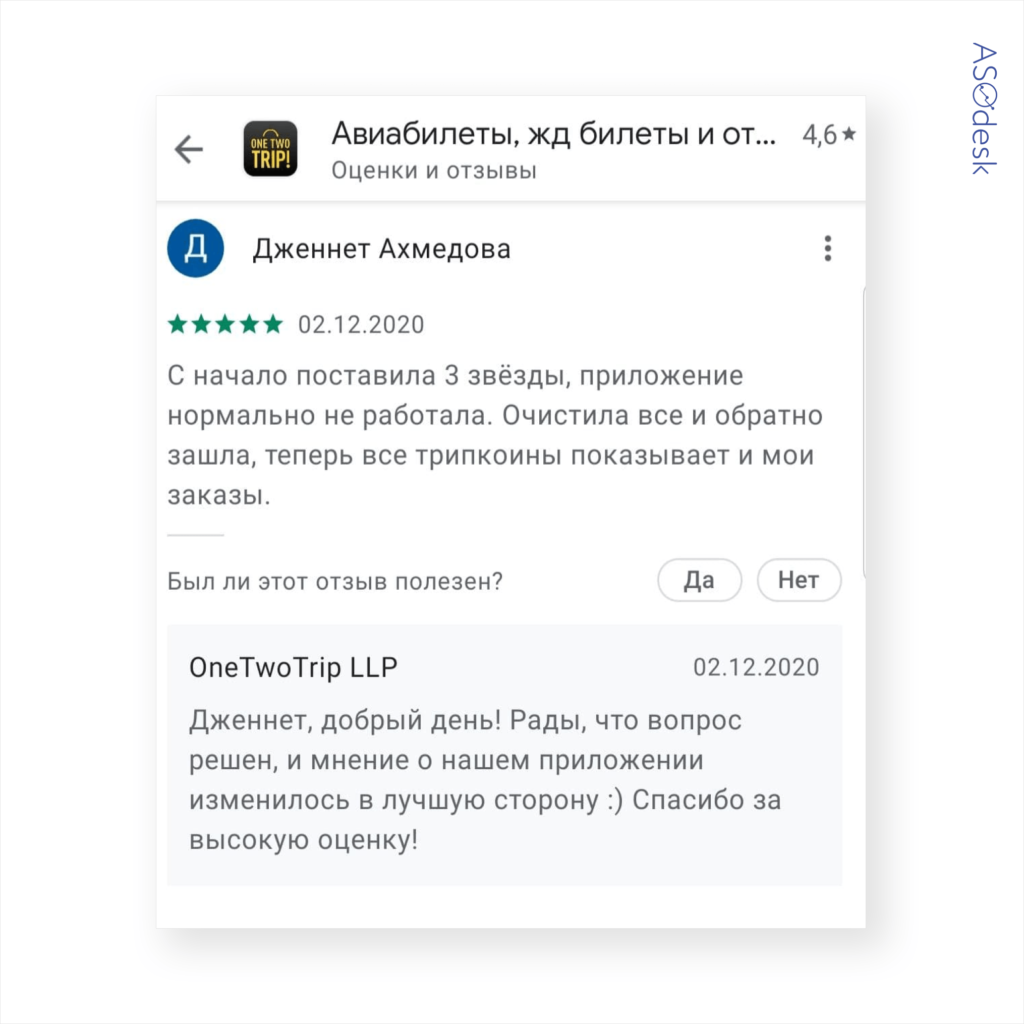The width and height of the screenshot is (1024, 1024).
Task: Click the short divider line below review
Action: pyautogui.click(x=195, y=535)
